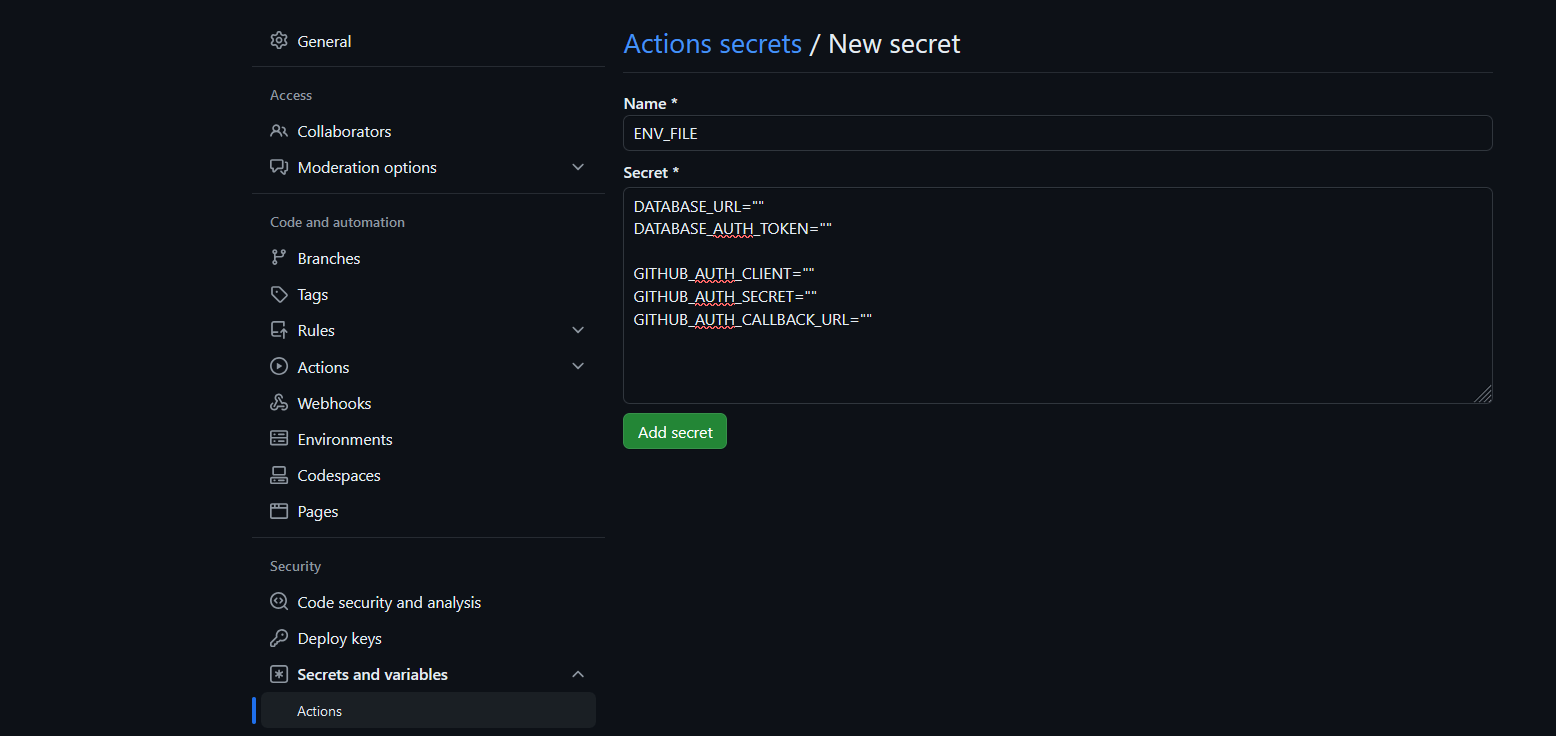
Task: Click the Secrets and variables asterisk icon
Action: click(279, 674)
